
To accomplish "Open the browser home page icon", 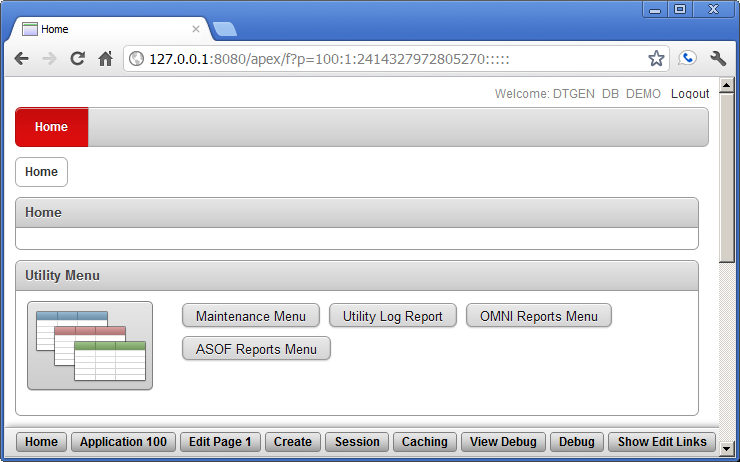I will (106, 59).
